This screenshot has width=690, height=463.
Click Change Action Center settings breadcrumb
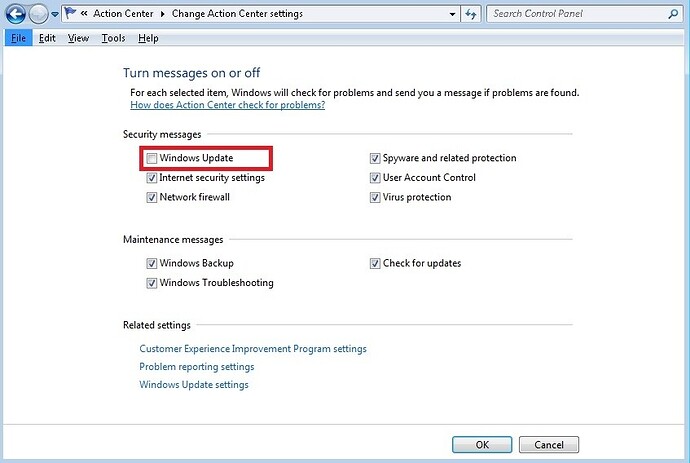point(237,14)
